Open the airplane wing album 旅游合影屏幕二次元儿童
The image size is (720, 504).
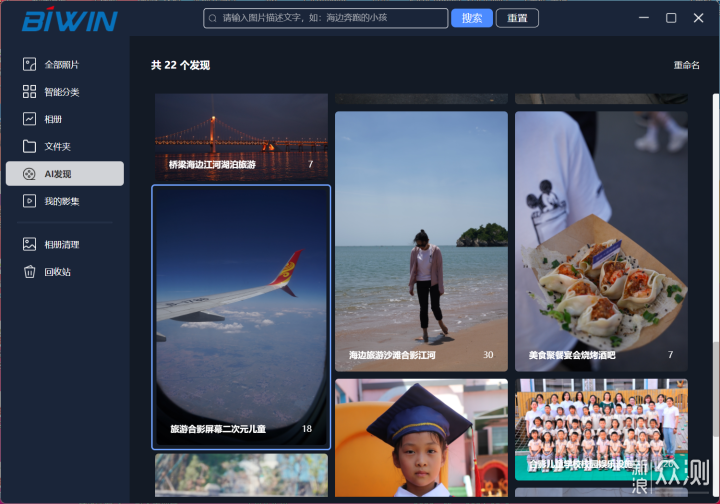click(241, 317)
